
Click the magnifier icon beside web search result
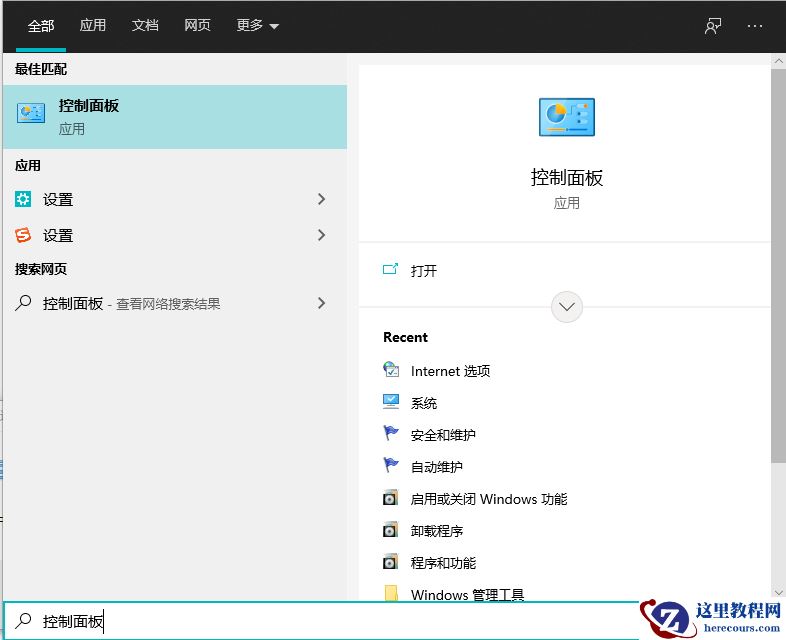click(23, 303)
